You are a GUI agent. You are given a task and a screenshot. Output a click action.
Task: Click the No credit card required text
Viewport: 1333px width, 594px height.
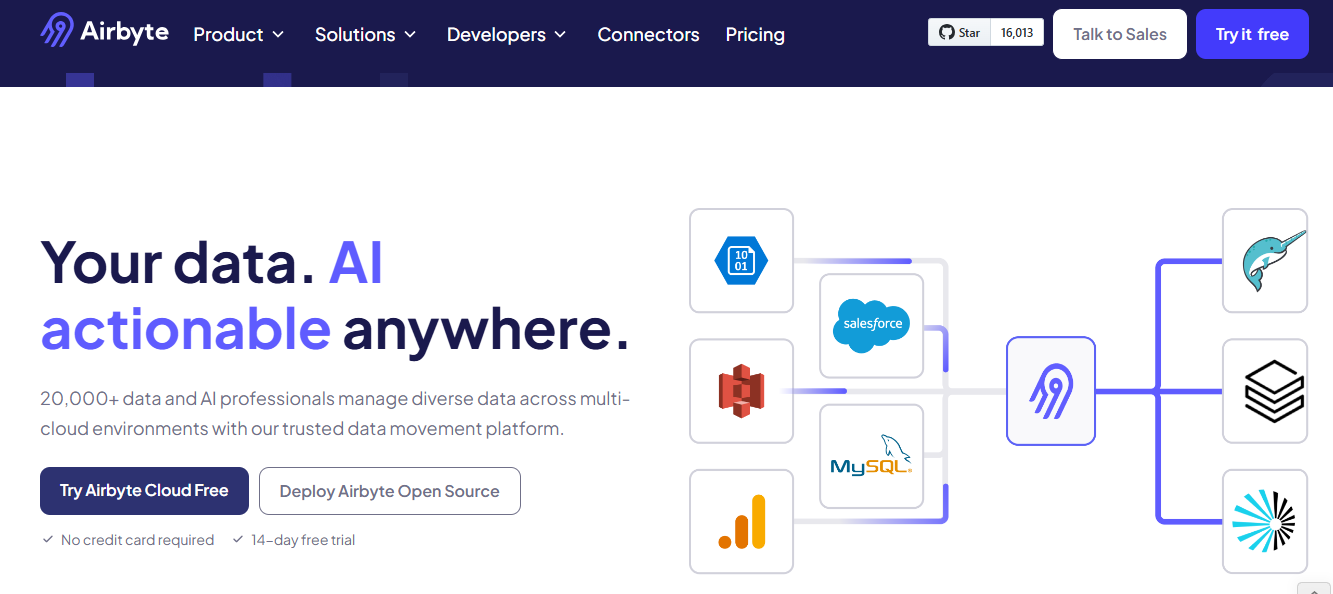(137, 540)
